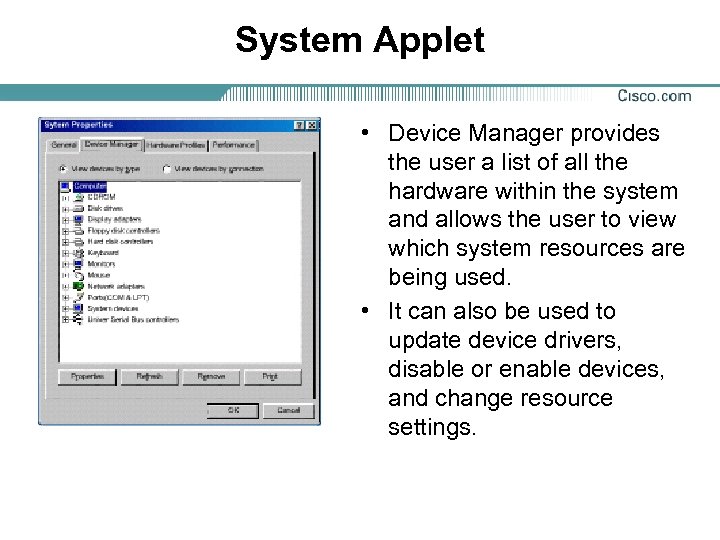Expand the Monitors node
The height and width of the screenshot is (540, 720).
click(66, 264)
